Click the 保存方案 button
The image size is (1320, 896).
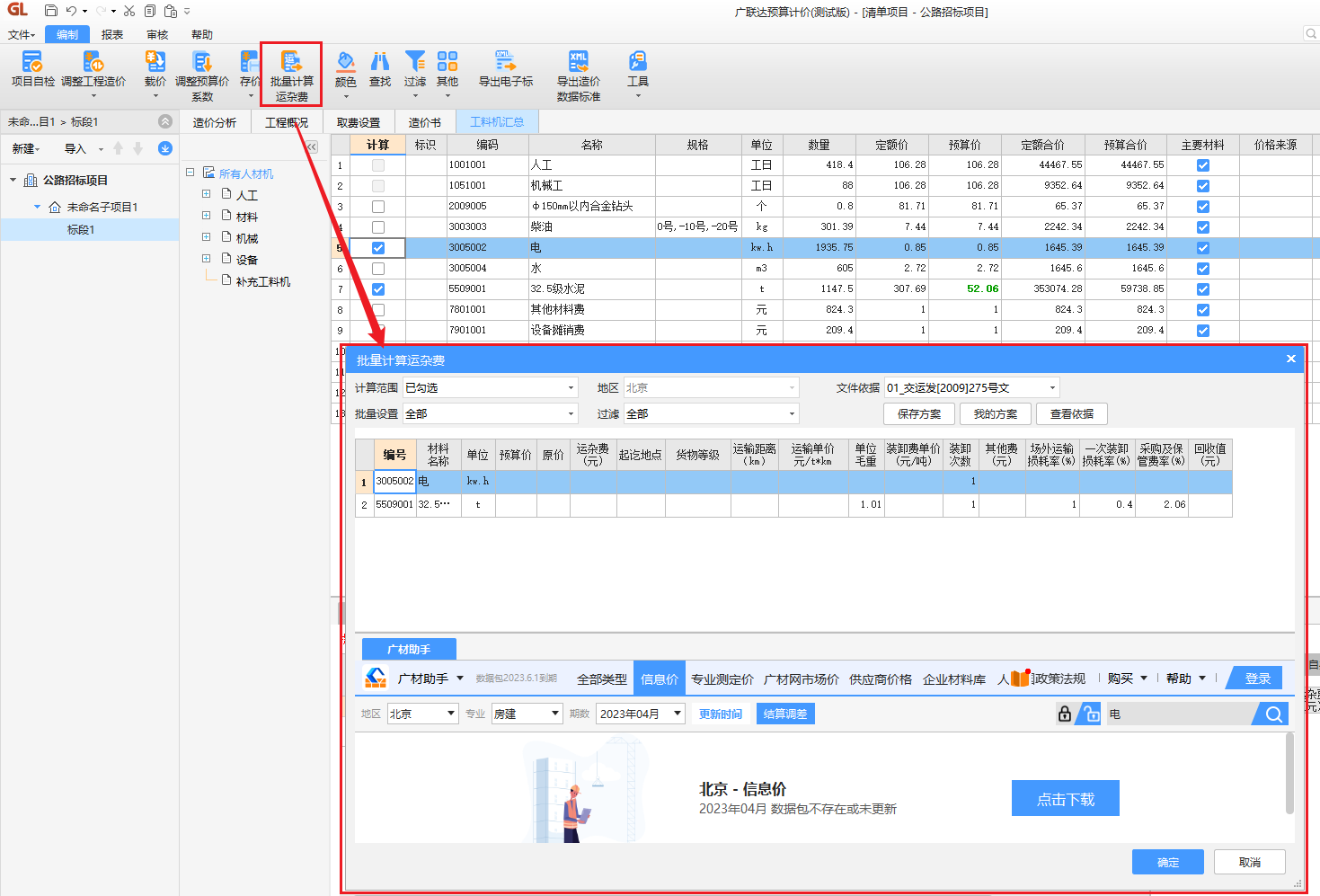click(919, 413)
